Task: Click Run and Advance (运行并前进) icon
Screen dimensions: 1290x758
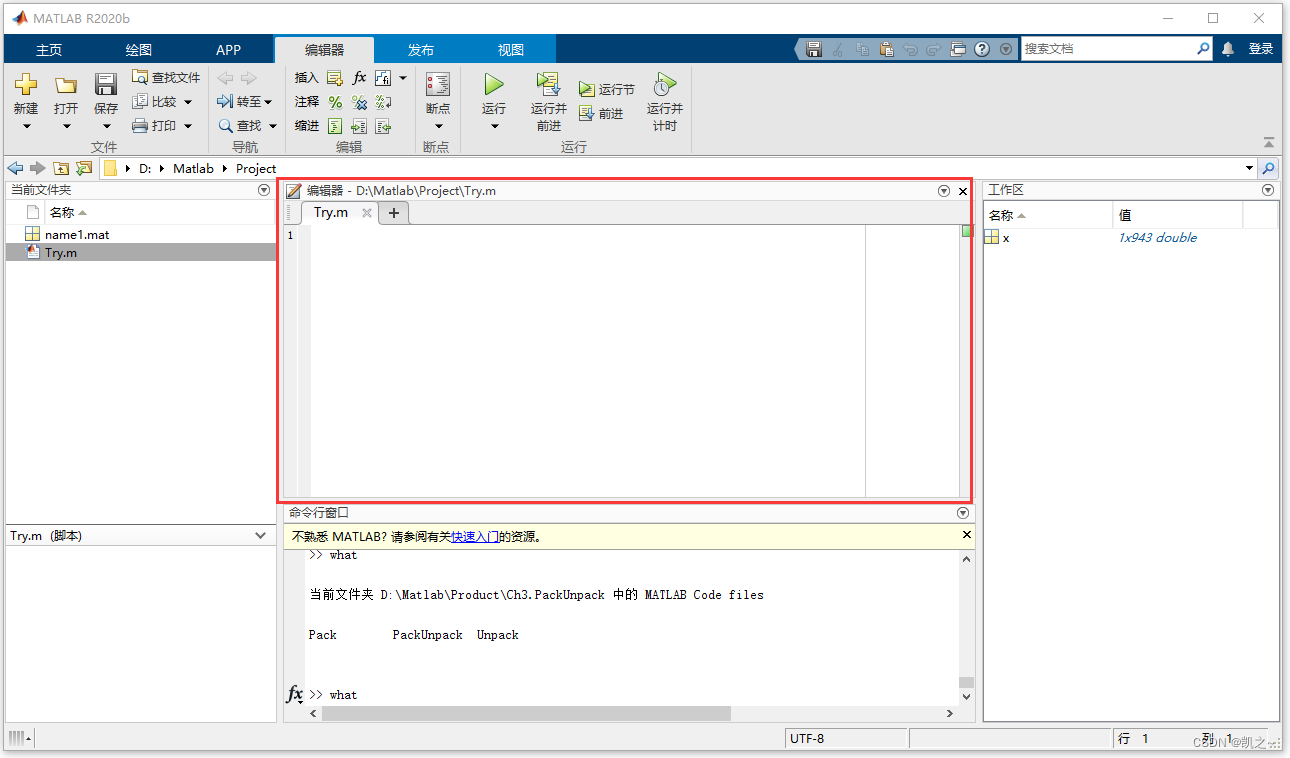Action: click(548, 85)
